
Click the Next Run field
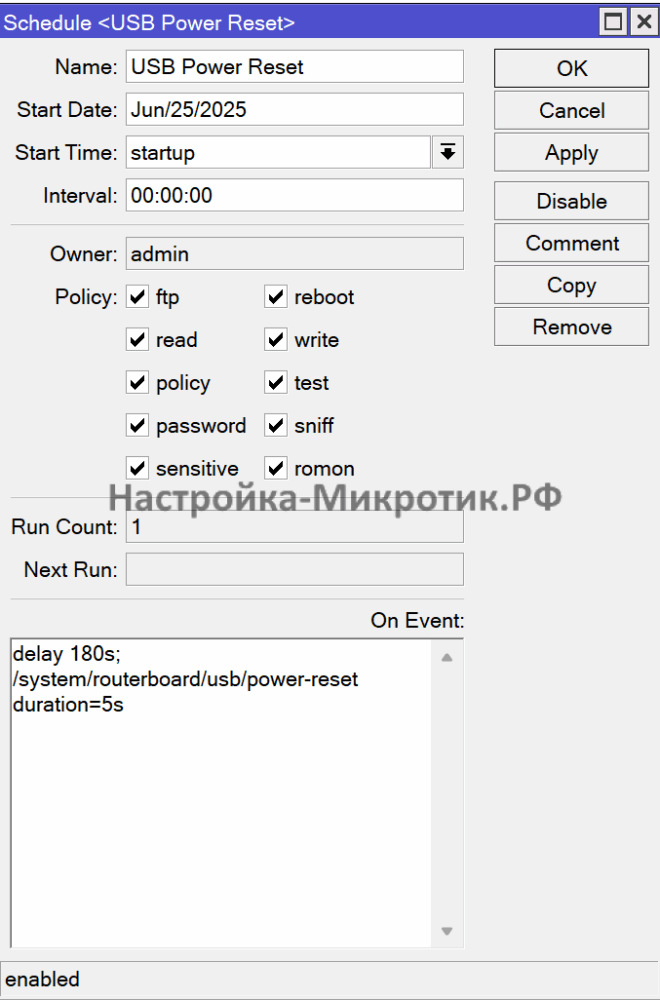point(295,569)
